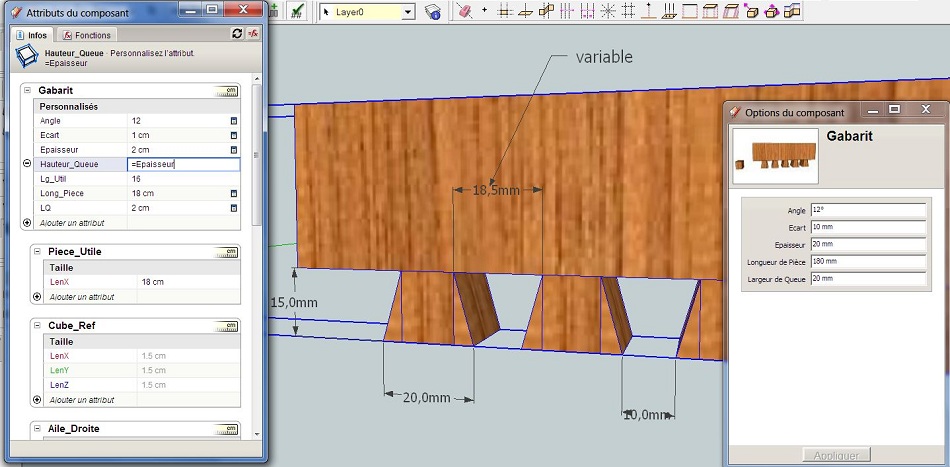Select the eraser guide tool in toolbar
The width and height of the screenshot is (950, 467).
[464, 11]
